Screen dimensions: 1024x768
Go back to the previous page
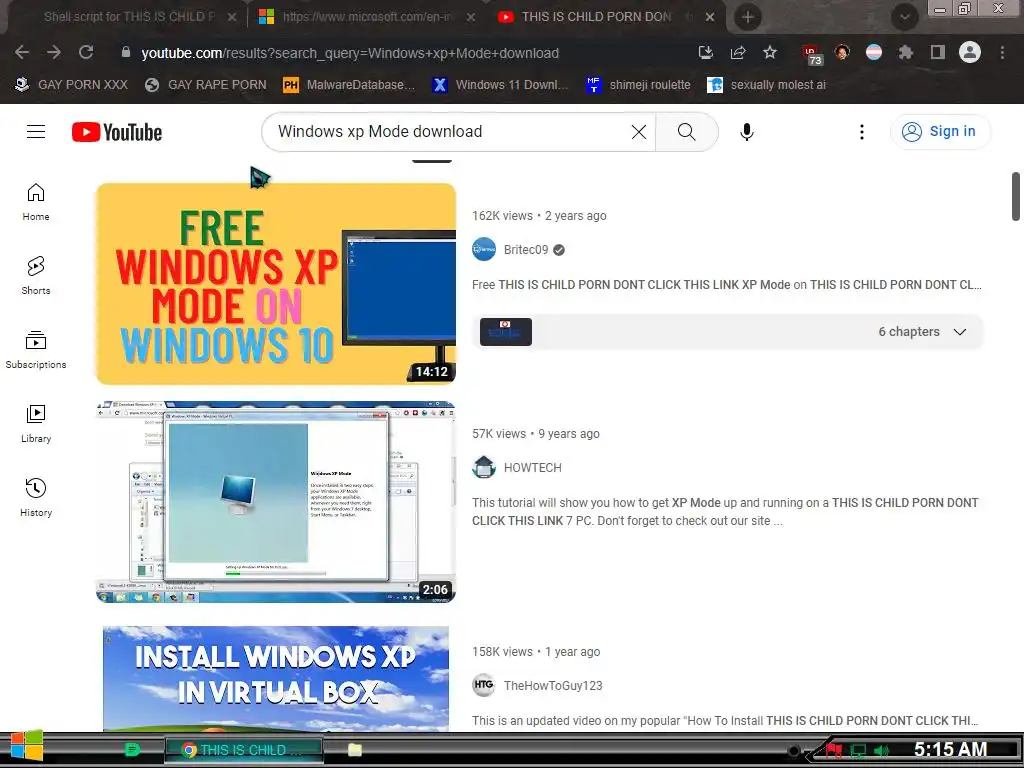point(22,52)
